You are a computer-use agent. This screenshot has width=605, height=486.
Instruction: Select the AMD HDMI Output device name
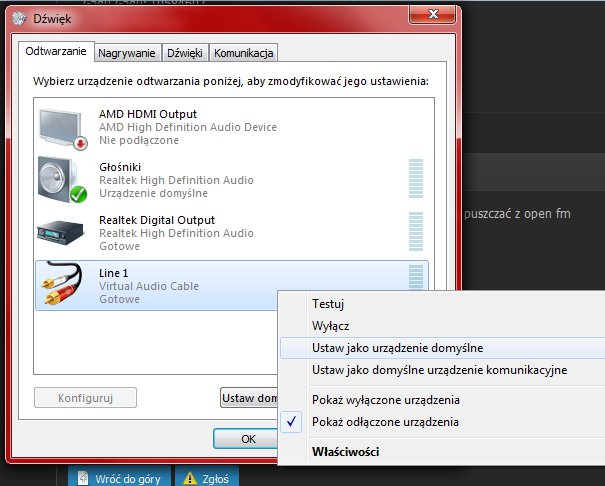pyautogui.click(x=148, y=114)
